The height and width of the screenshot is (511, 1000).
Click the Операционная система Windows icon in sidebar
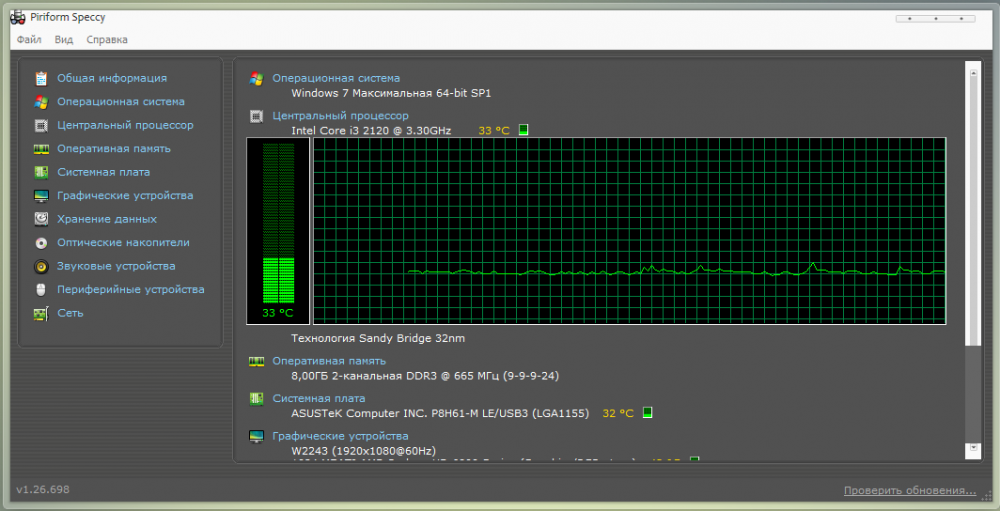click(41, 102)
